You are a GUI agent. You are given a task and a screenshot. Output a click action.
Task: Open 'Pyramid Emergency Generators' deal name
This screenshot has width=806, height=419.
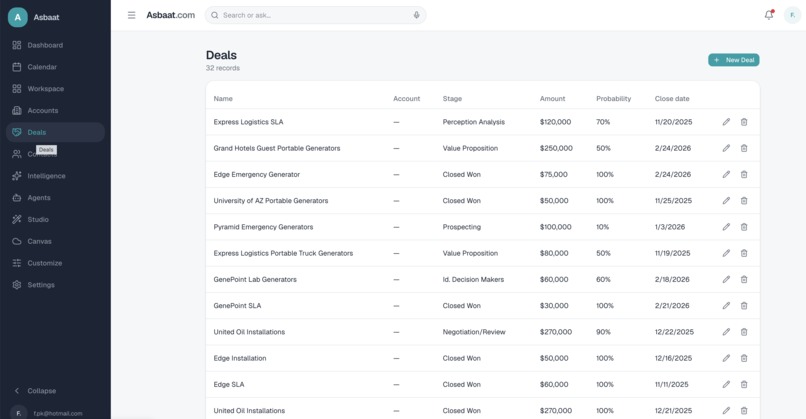coord(263,227)
